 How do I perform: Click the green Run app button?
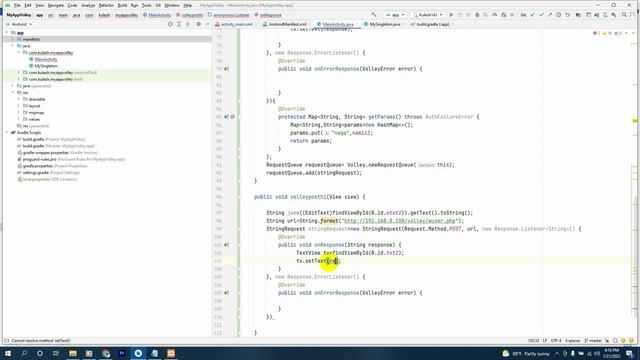451,15
